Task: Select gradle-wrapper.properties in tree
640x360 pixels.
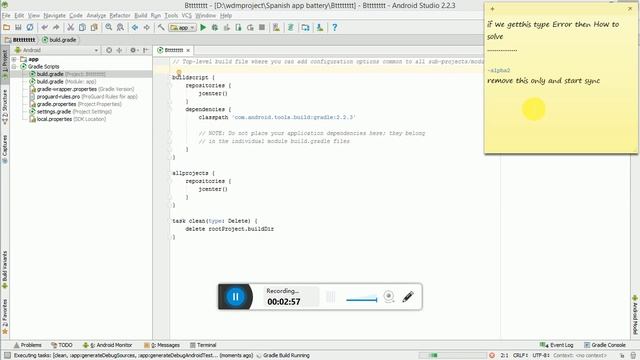Action: point(81,89)
